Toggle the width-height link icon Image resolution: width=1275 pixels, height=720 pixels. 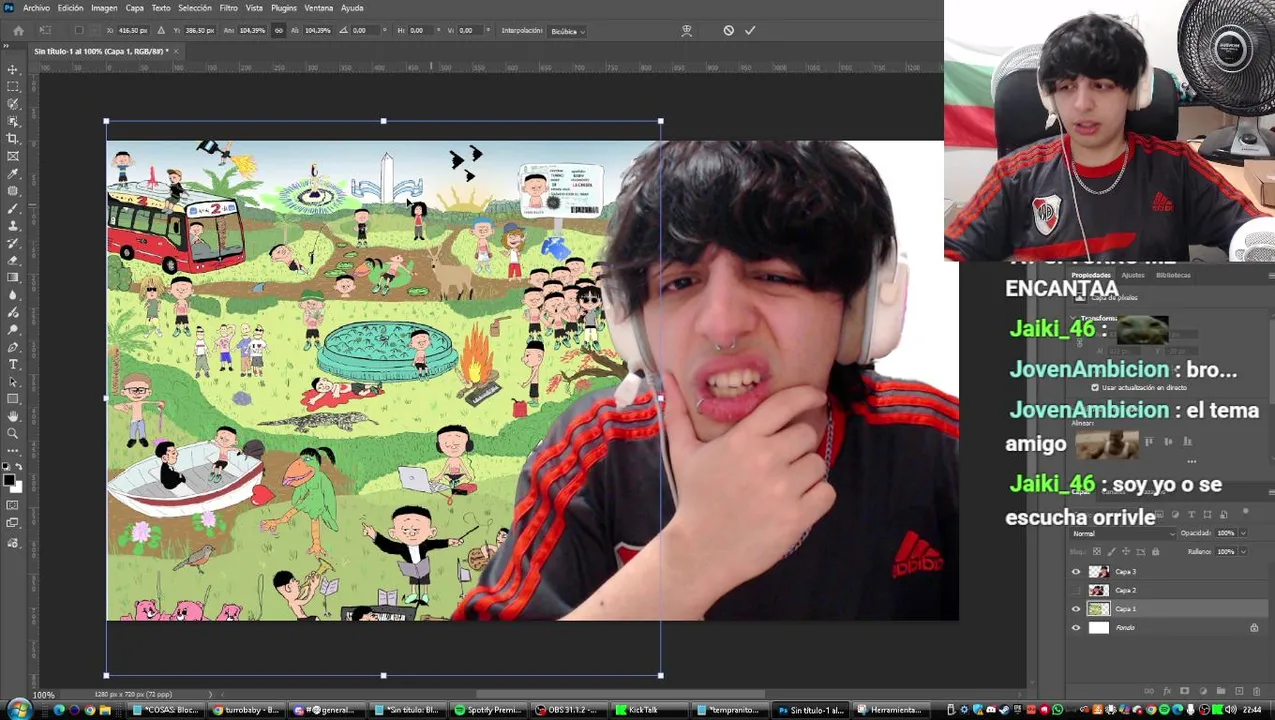point(278,31)
